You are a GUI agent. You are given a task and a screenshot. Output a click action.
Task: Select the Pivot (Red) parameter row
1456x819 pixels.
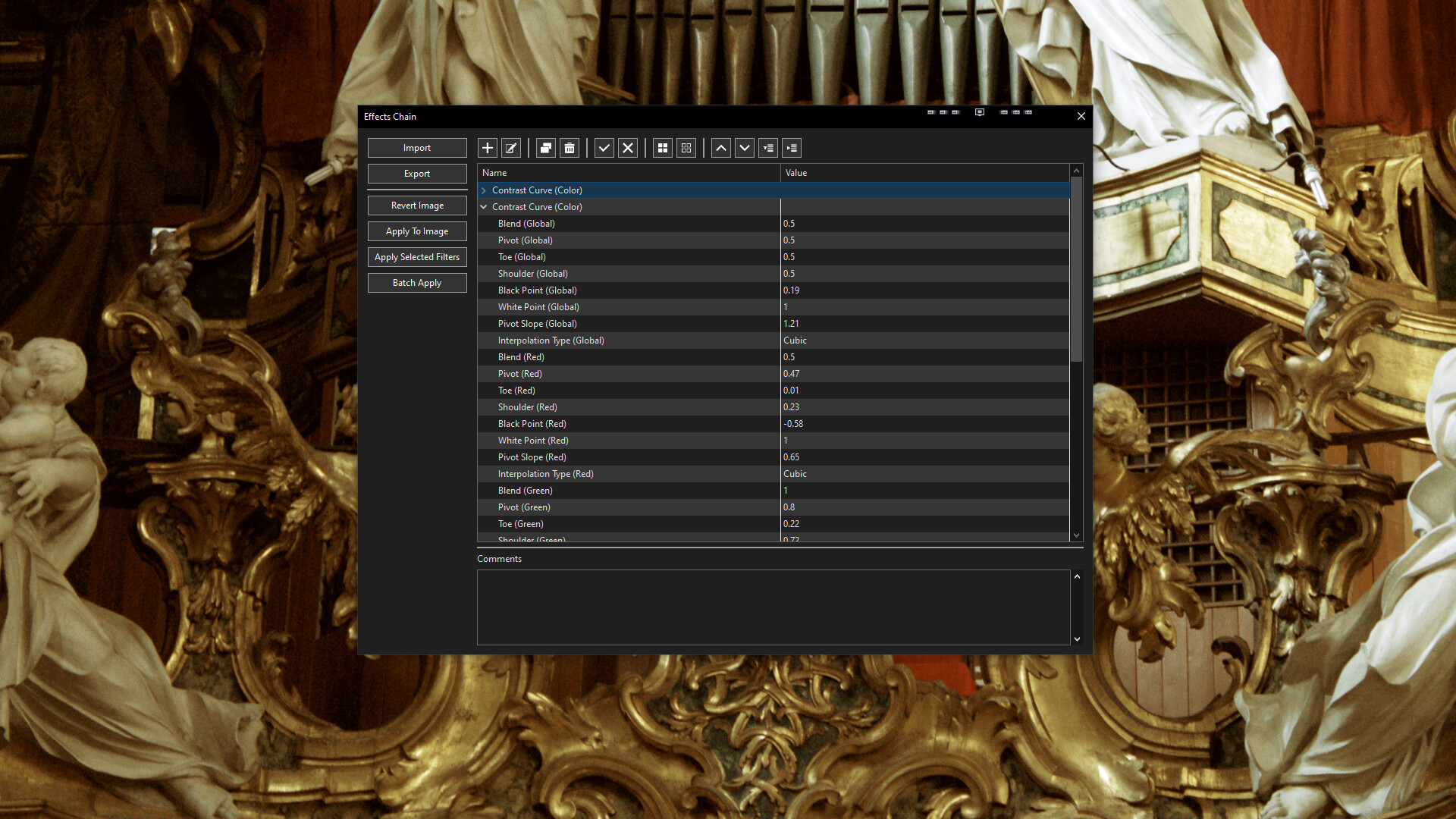click(x=773, y=374)
